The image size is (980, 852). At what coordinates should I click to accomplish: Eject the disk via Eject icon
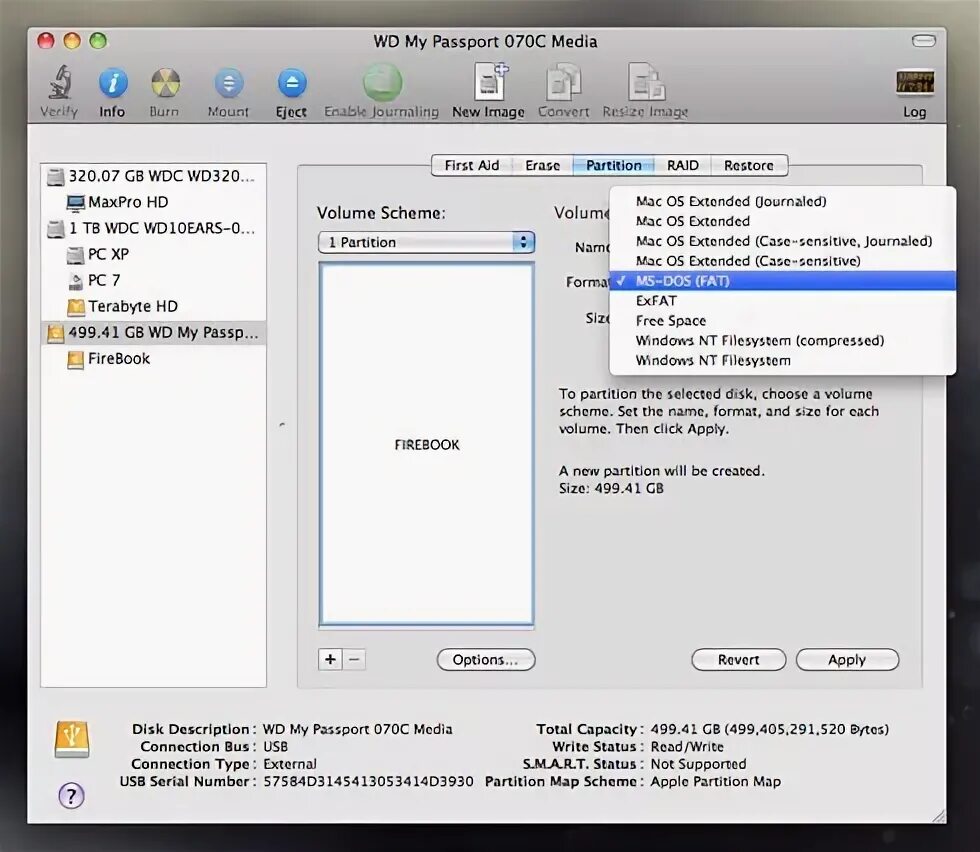coord(292,83)
